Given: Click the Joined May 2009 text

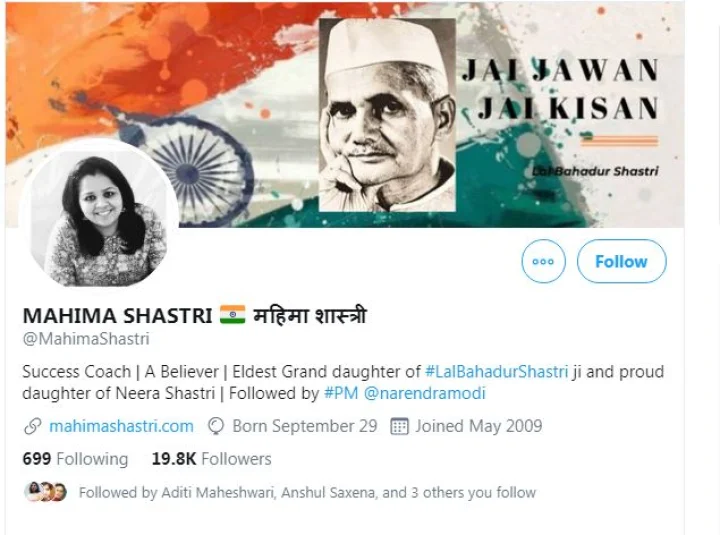Looking at the screenshot, I should [x=479, y=426].
